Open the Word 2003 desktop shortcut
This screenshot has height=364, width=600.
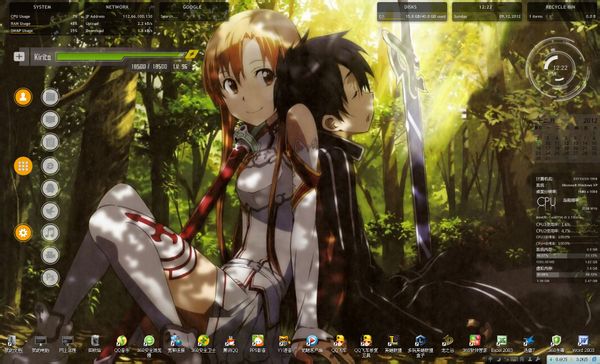coord(583,344)
